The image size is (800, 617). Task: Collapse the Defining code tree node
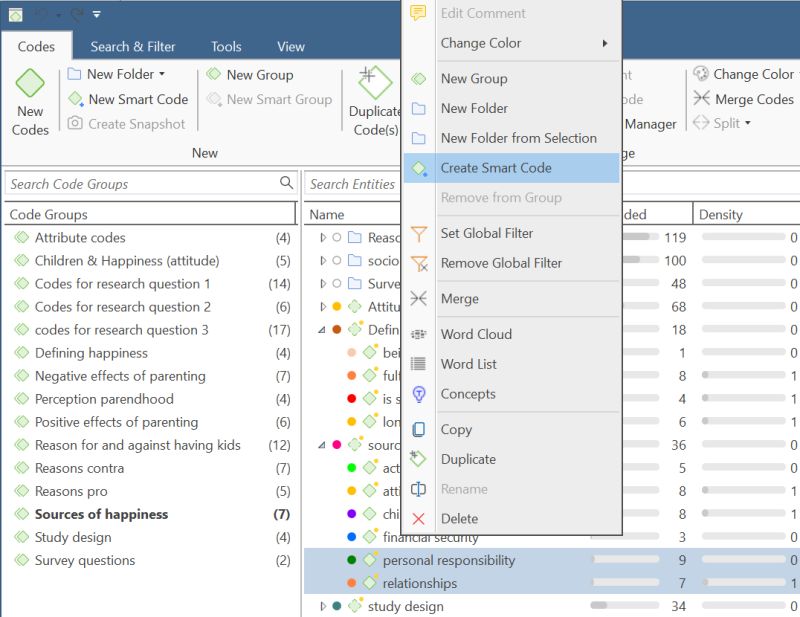(x=322, y=330)
